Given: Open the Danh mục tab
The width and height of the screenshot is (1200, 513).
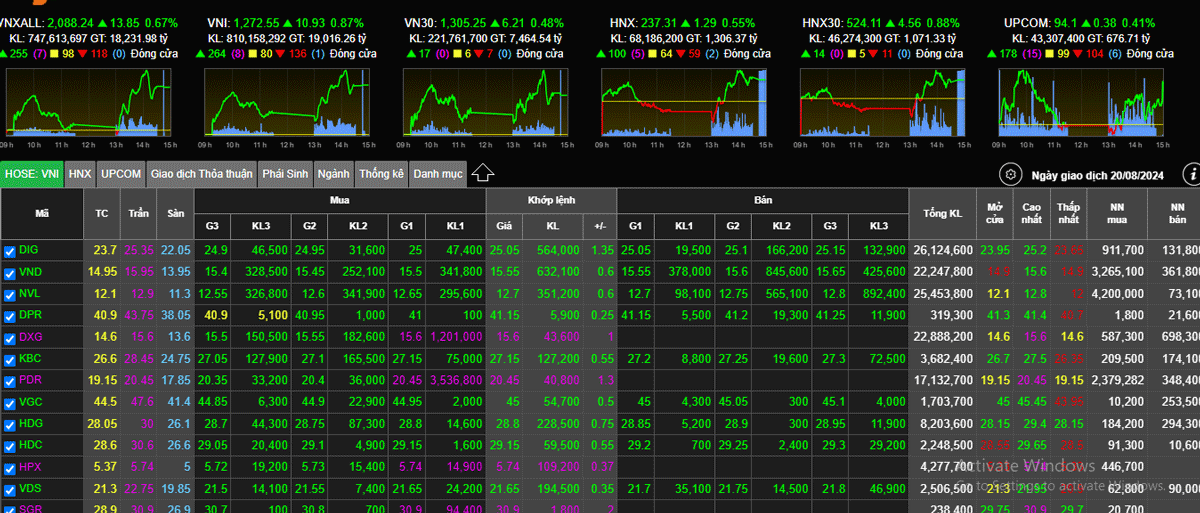Looking at the screenshot, I should point(439,174).
